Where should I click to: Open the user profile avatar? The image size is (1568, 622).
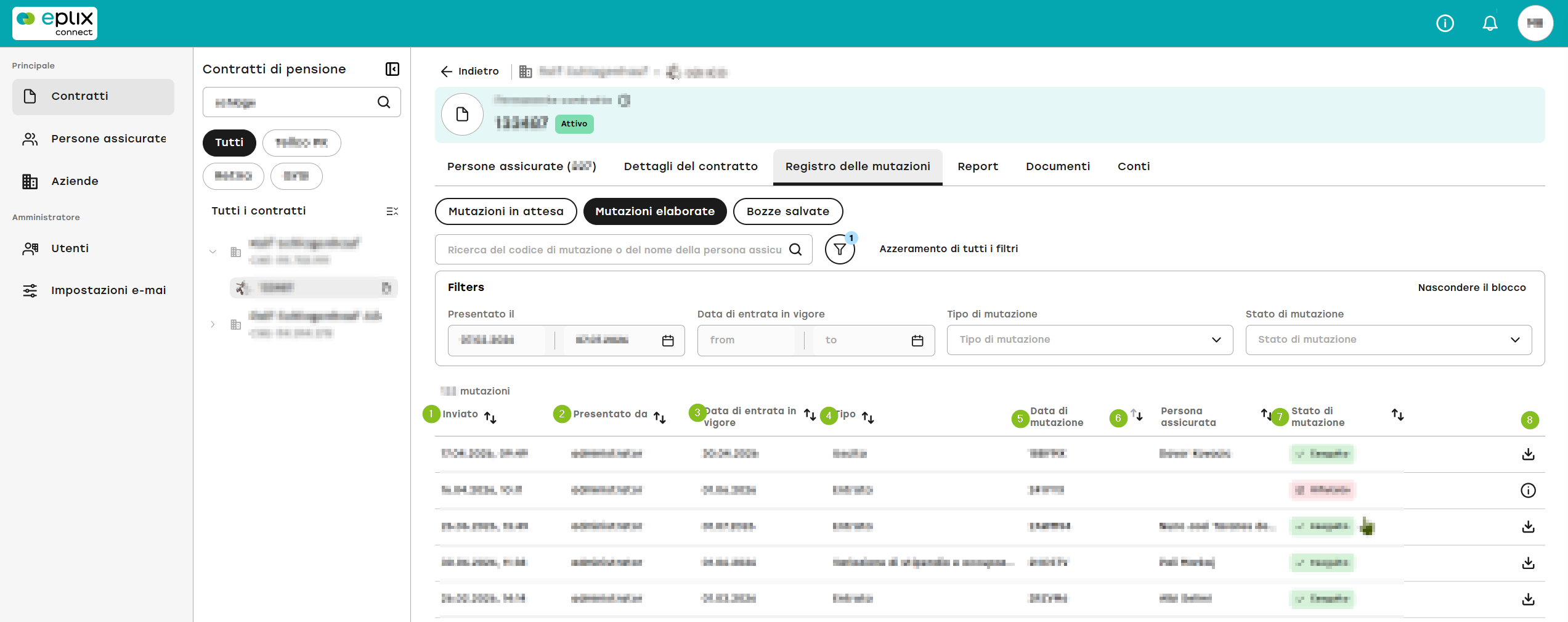coord(1535,23)
